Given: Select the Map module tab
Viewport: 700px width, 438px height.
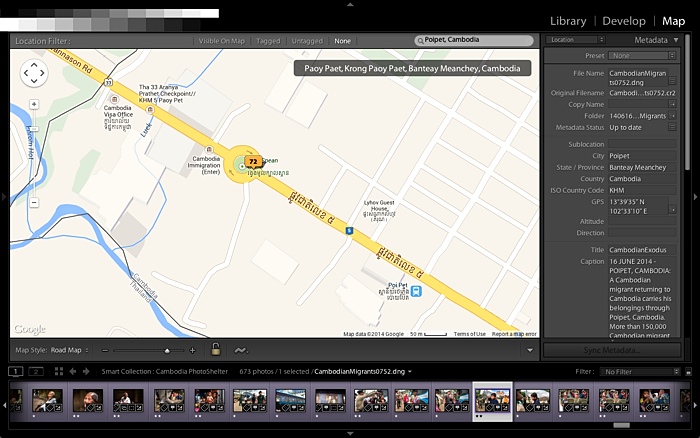Looking at the screenshot, I should [x=673, y=21].
